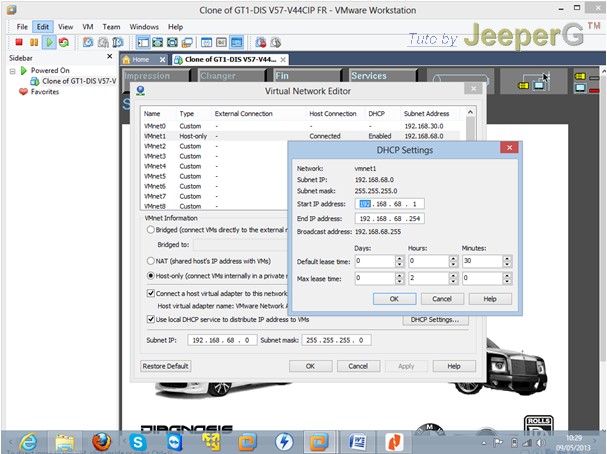
Task: Select the VMnet1 Host-only row
Action: click(300, 136)
